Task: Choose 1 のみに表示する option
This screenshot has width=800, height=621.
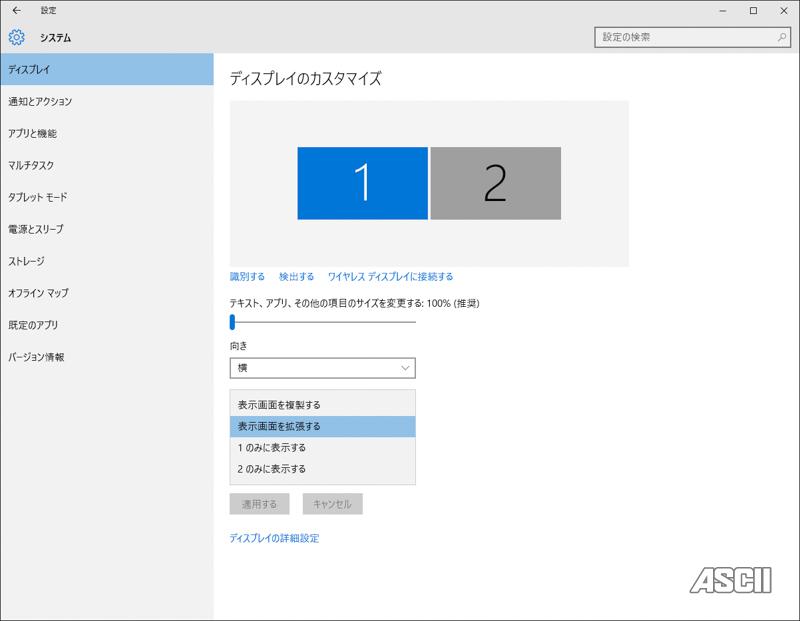Action: (322, 448)
